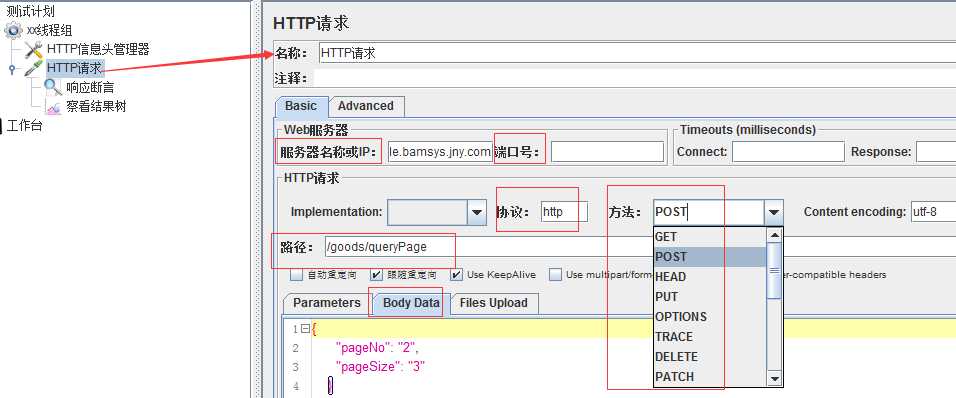
Task: Select 响应断言 tree item
Action: [x=90, y=88]
